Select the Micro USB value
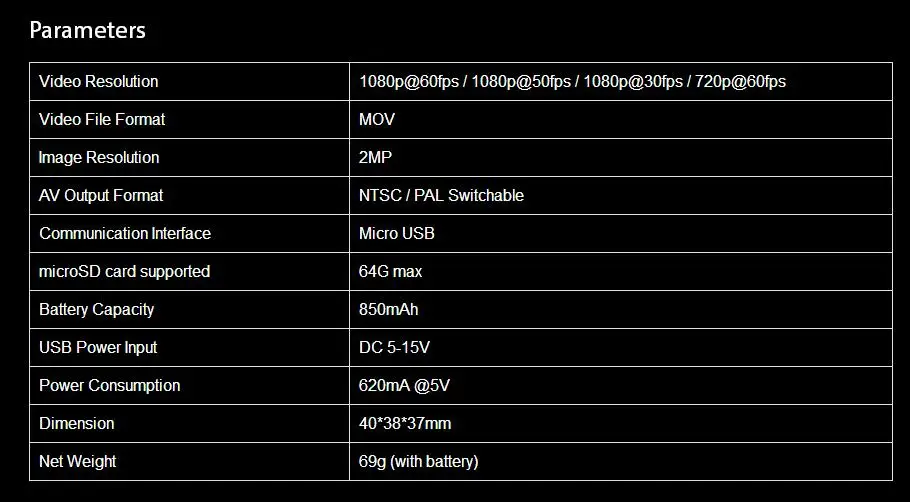This screenshot has height=502, width=910. point(397,233)
